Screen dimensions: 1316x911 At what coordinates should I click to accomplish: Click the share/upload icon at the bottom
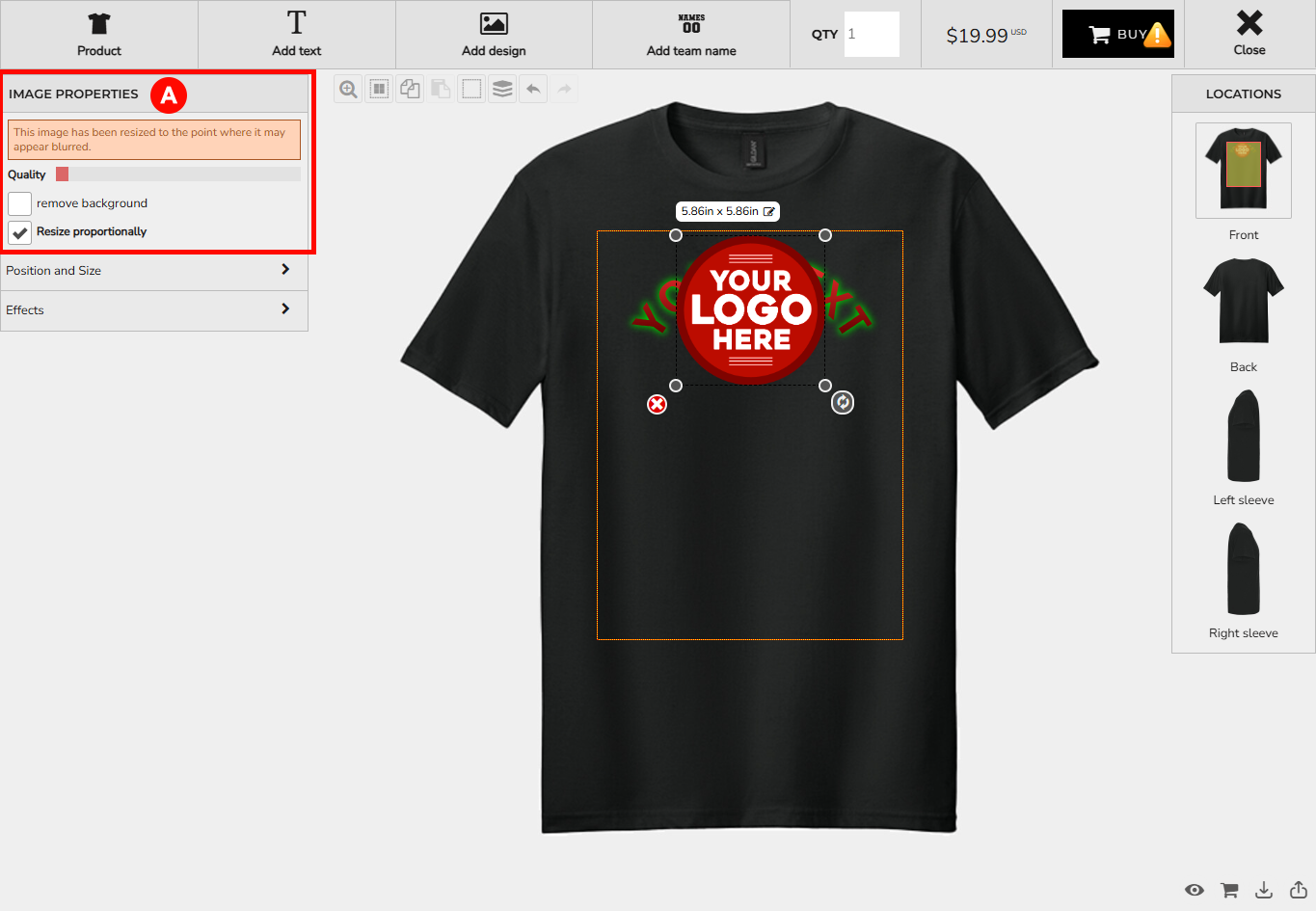click(x=1299, y=890)
